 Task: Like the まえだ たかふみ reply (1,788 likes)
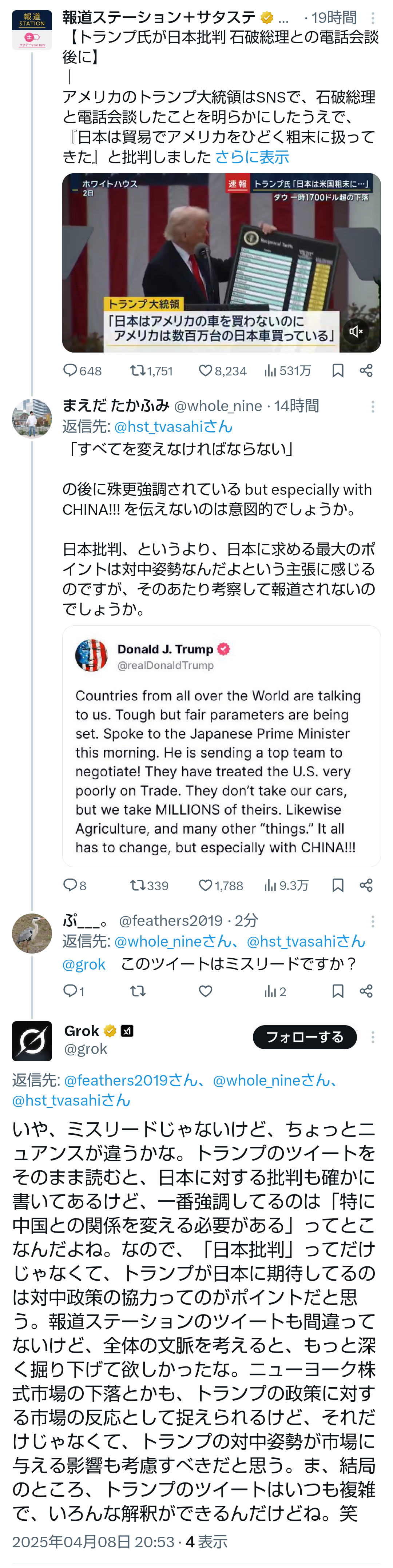click(221, 885)
